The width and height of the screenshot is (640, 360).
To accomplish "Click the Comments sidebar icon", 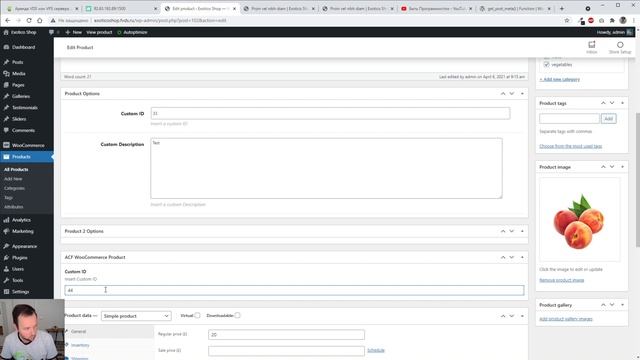I will point(6,130).
